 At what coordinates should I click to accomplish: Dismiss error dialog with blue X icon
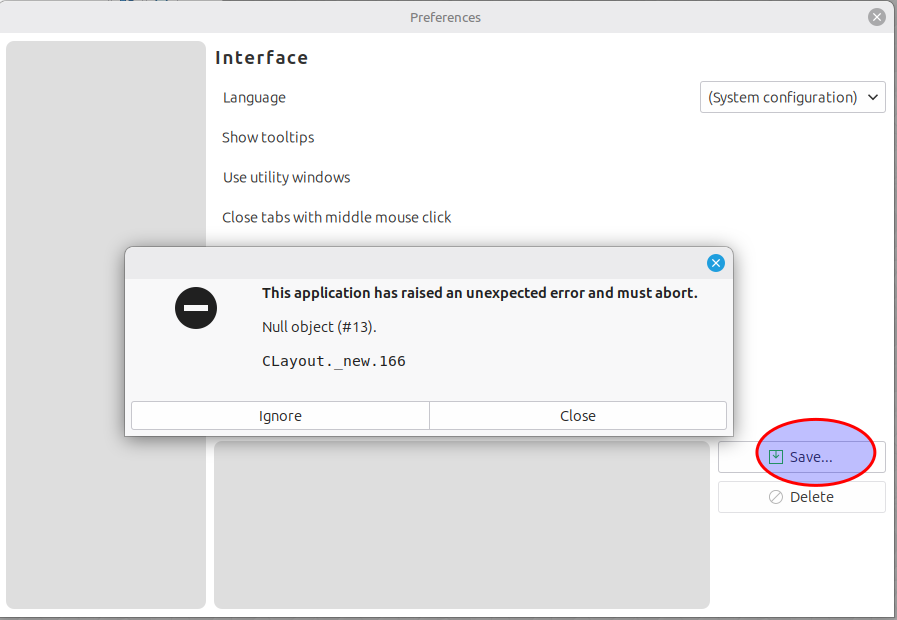click(715, 263)
